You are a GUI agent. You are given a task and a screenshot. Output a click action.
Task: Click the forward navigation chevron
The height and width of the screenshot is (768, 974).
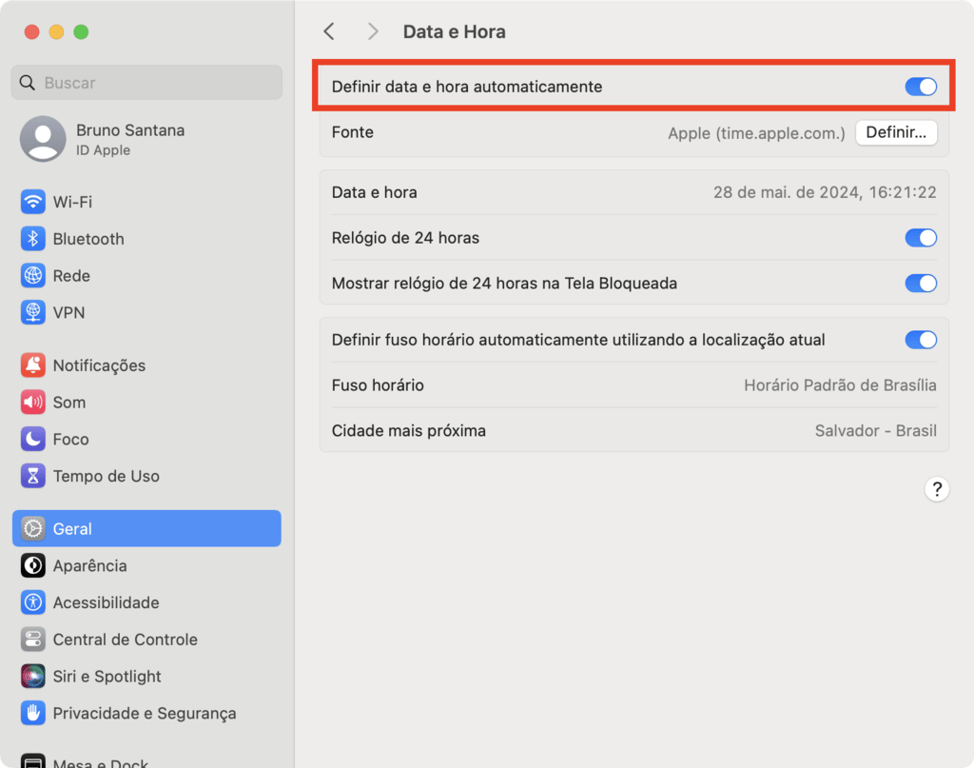click(x=372, y=31)
